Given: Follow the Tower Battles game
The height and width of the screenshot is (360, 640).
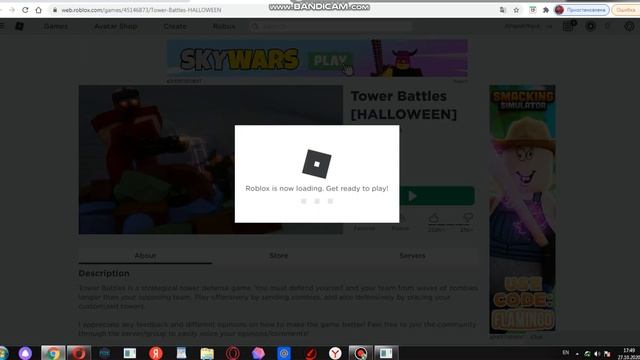Looking at the screenshot, I should (400, 223).
